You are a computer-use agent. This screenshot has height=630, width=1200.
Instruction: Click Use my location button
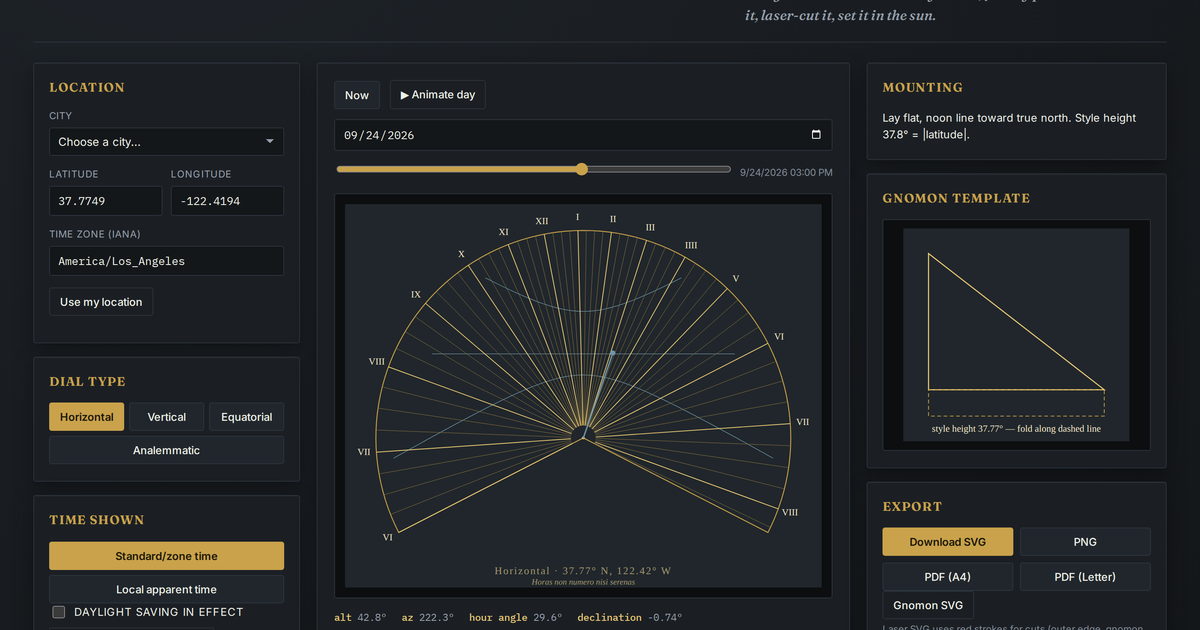(x=101, y=302)
